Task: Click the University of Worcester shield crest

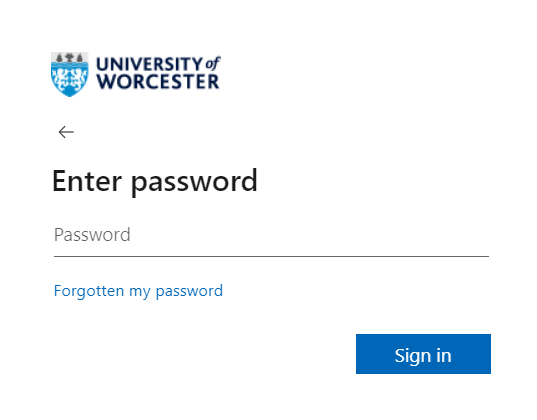Action: 70,74
